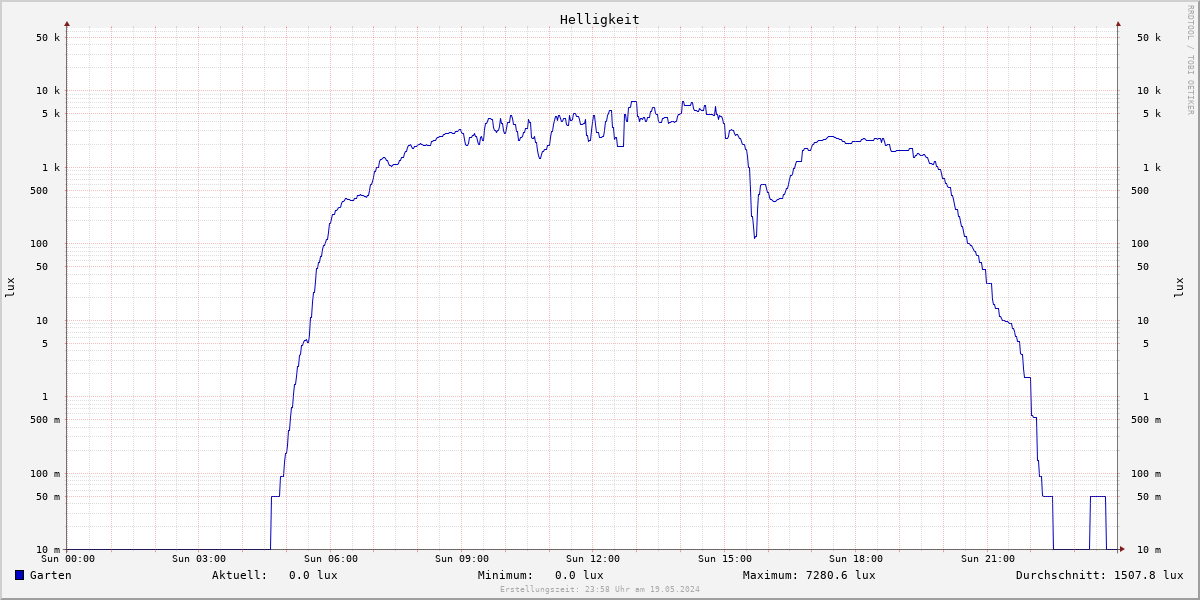The height and width of the screenshot is (600, 1200).
Task: Click "1 k" on the left axis
Action: (x=51, y=168)
